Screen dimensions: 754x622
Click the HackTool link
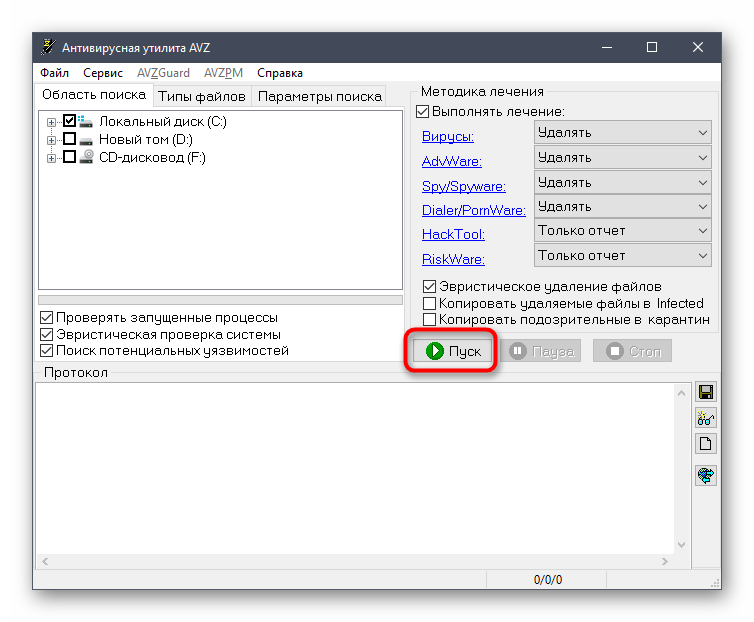pyautogui.click(x=453, y=234)
